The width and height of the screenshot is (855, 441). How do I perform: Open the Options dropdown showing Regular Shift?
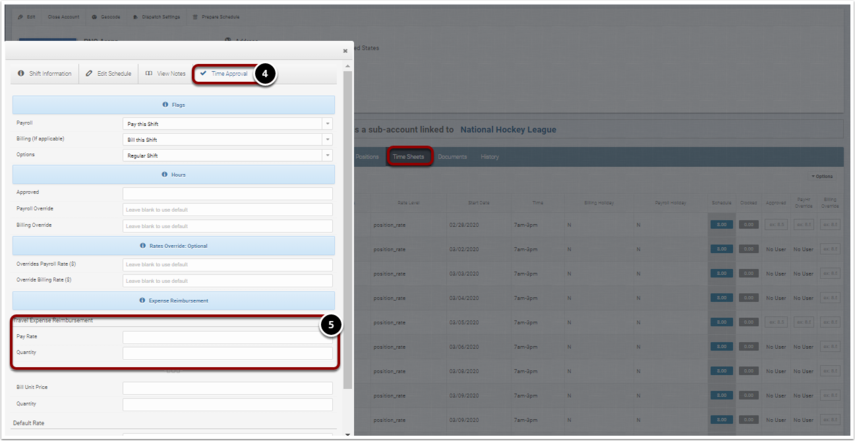(227, 155)
